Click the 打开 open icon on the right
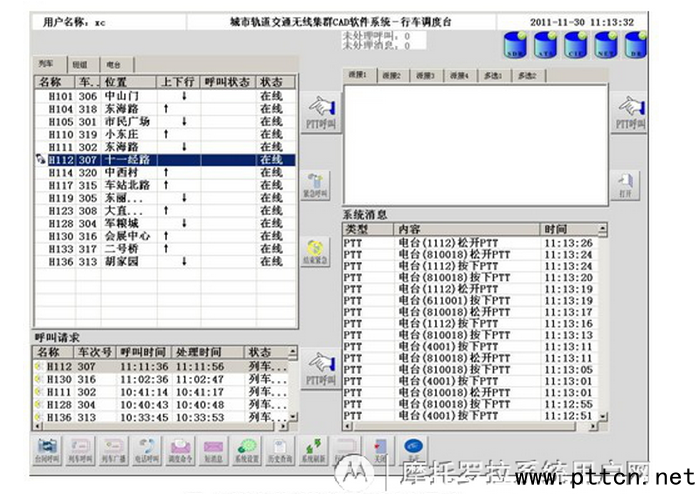The height and width of the screenshot is (494, 699). click(628, 185)
